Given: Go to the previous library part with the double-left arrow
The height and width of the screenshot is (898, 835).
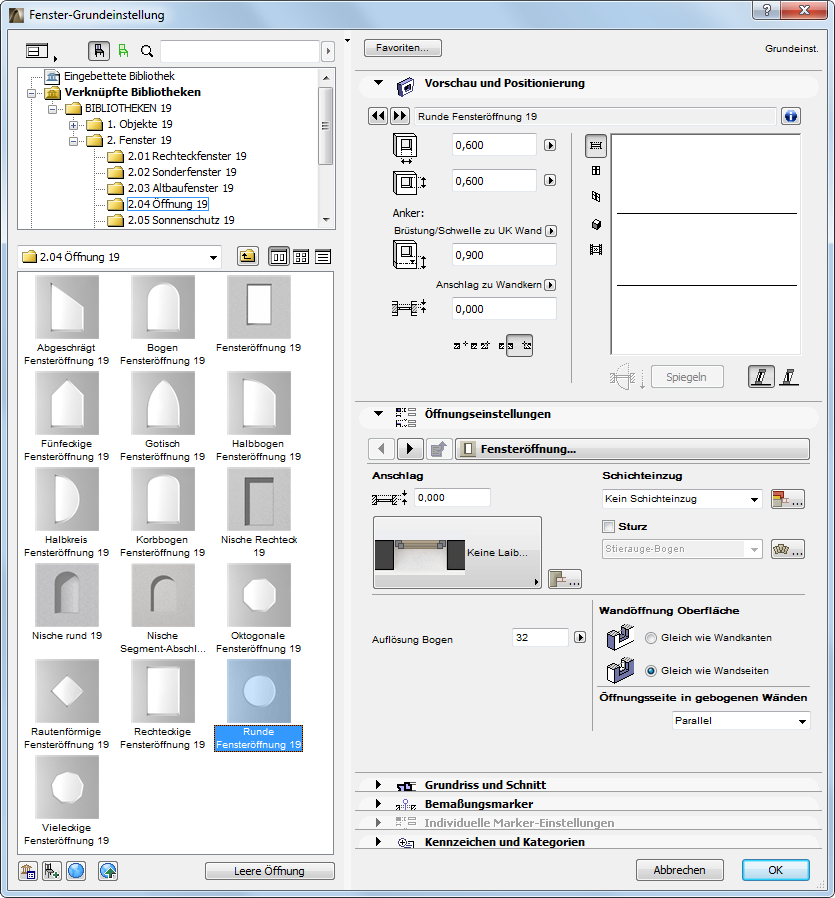Looking at the screenshot, I should pos(377,116).
